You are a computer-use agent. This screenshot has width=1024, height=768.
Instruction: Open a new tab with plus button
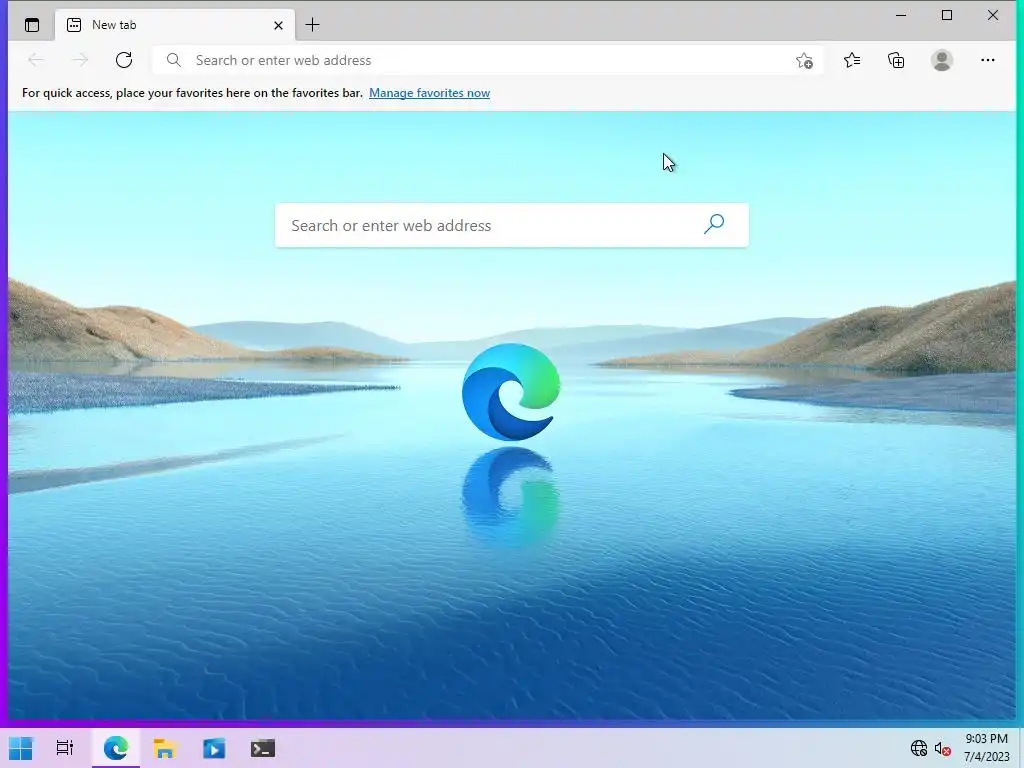(312, 25)
